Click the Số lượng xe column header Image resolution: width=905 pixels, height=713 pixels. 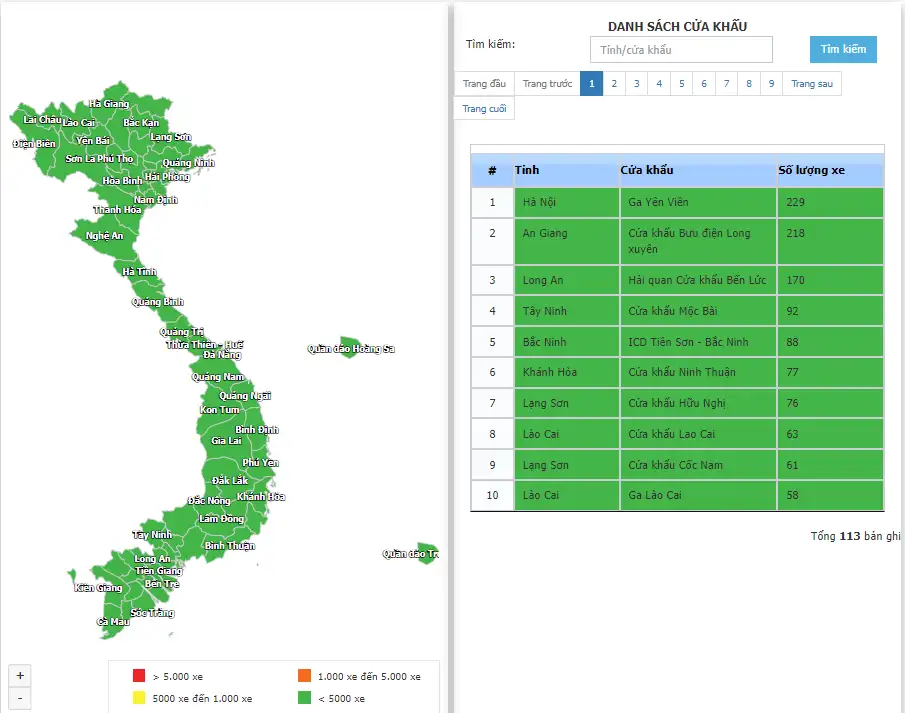830,170
